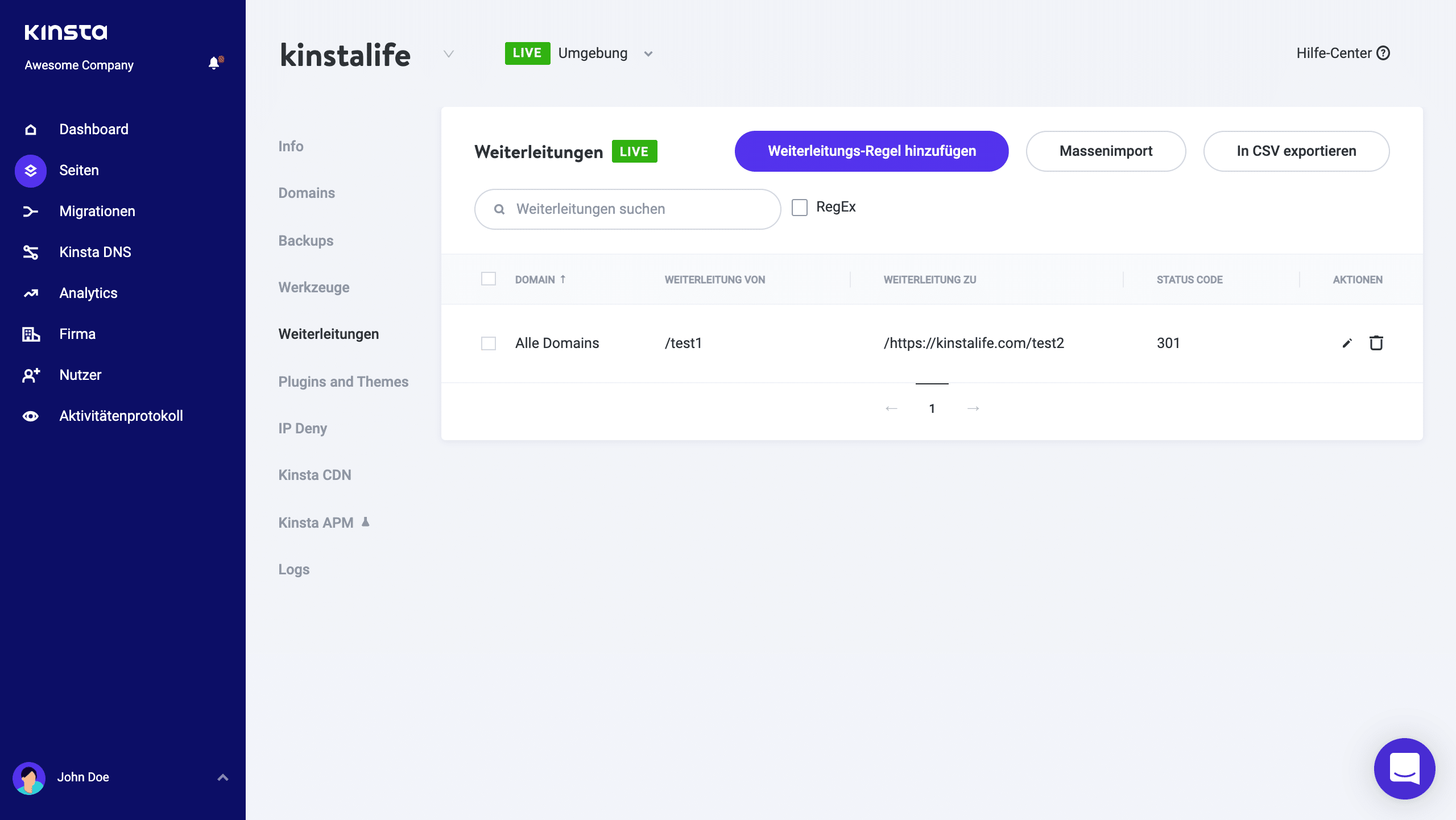This screenshot has height=820, width=1456.
Task: Click the Weiterleitungs-Regel hinzufügen button
Action: coord(871,151)
